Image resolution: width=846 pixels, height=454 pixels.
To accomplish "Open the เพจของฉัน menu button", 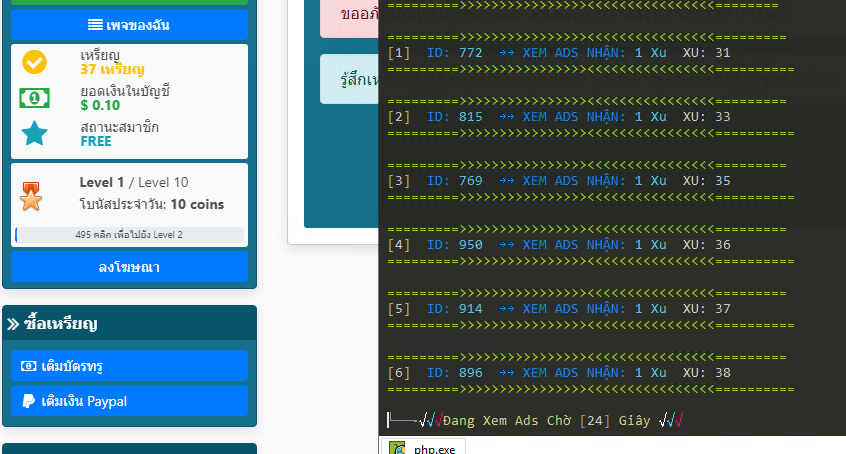I will pos(129,25).
